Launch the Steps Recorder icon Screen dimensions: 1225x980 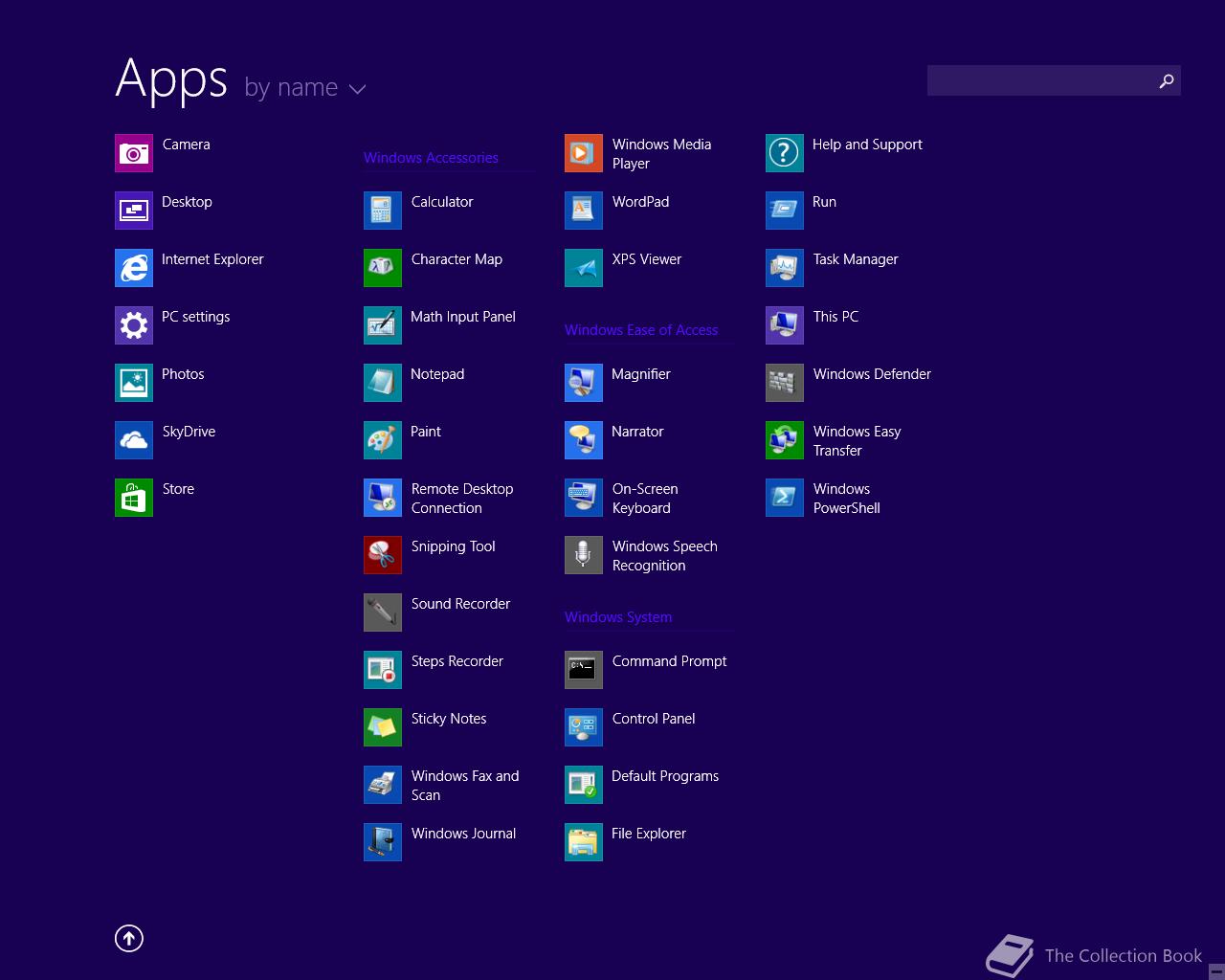pyautogui.click(x=383, y=670)
